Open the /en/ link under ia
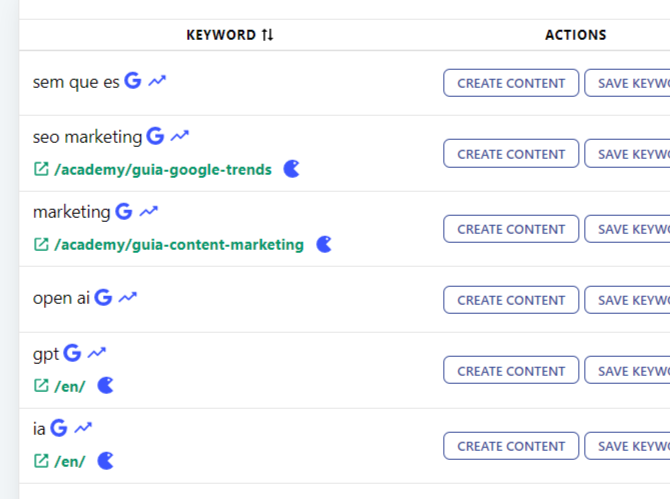 [x=70, y=461]
